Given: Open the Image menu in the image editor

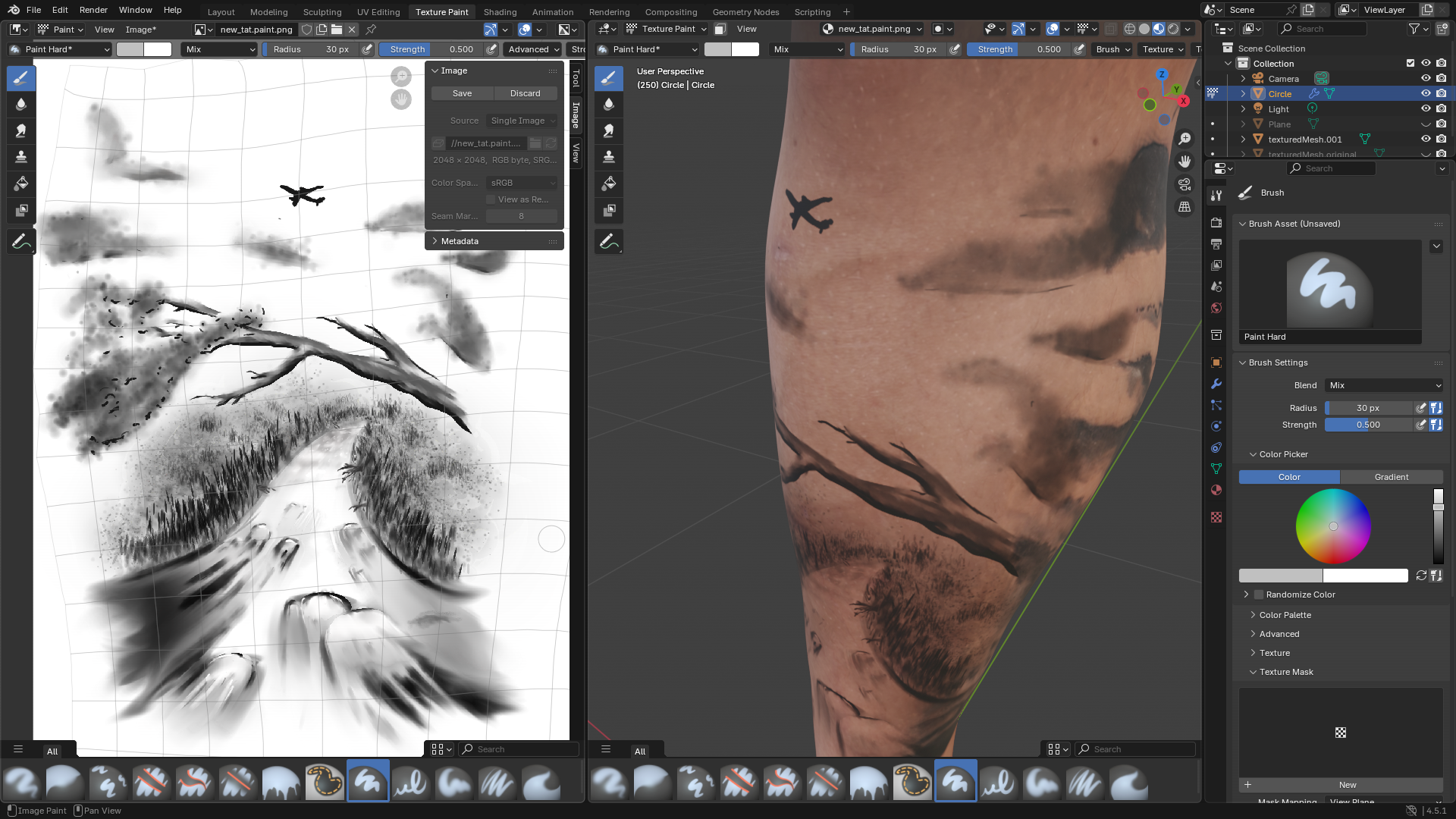Looking at the screenshot, I should click(140, 30).
